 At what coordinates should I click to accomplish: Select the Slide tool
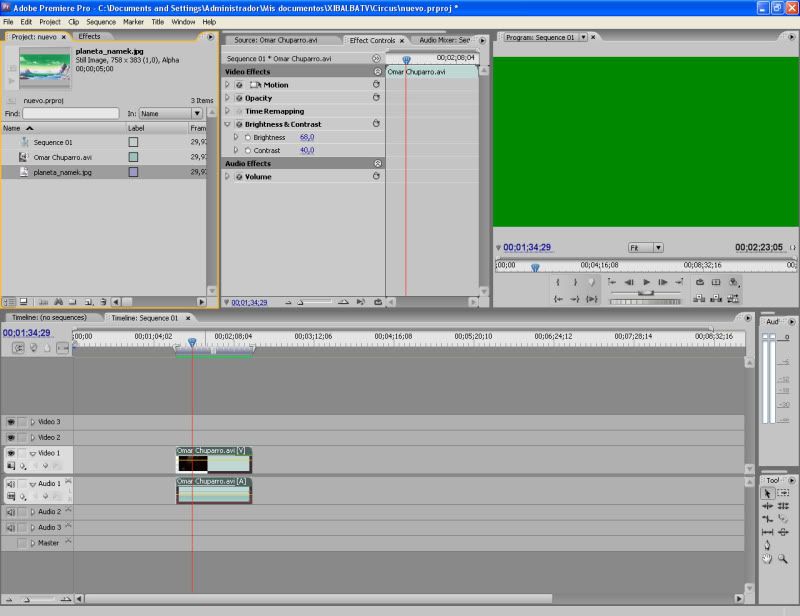point(783,532)
